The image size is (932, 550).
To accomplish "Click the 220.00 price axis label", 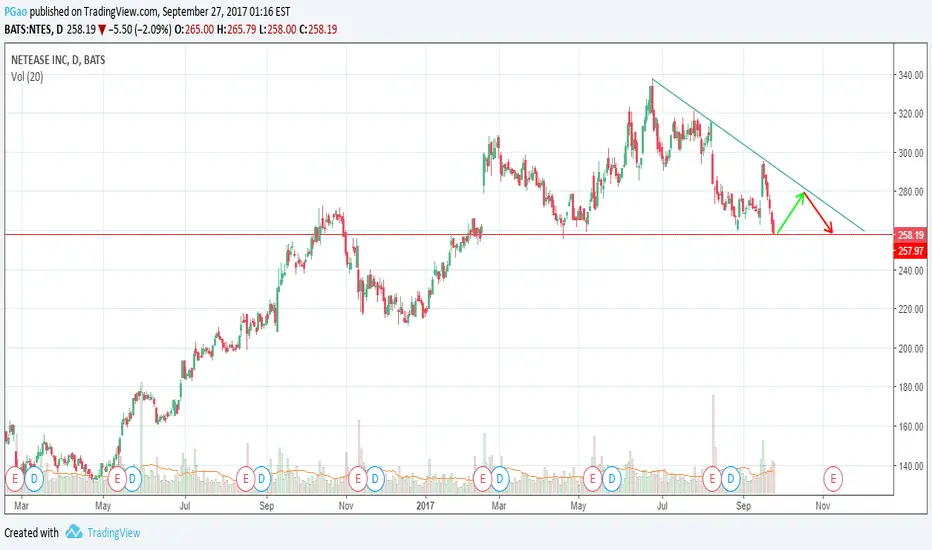I will (911, 309).
